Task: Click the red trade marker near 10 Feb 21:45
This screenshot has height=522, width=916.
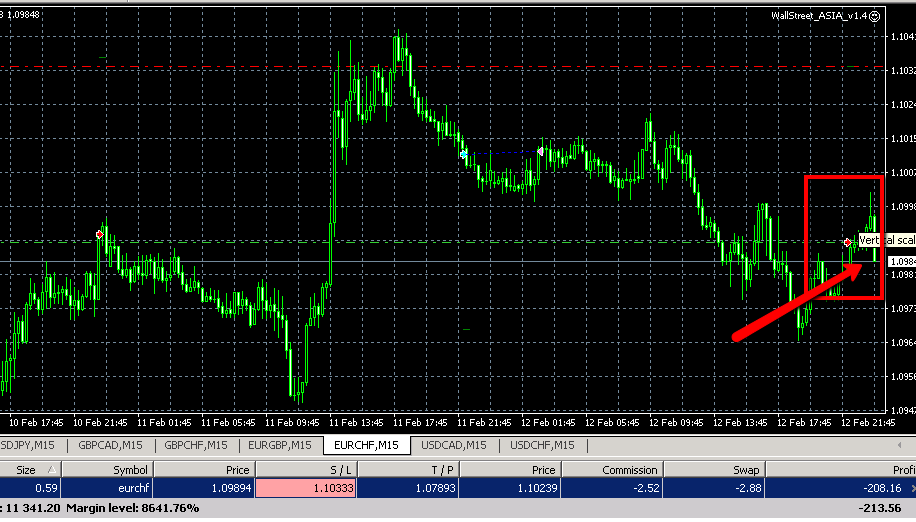Action: click(100, 235)
